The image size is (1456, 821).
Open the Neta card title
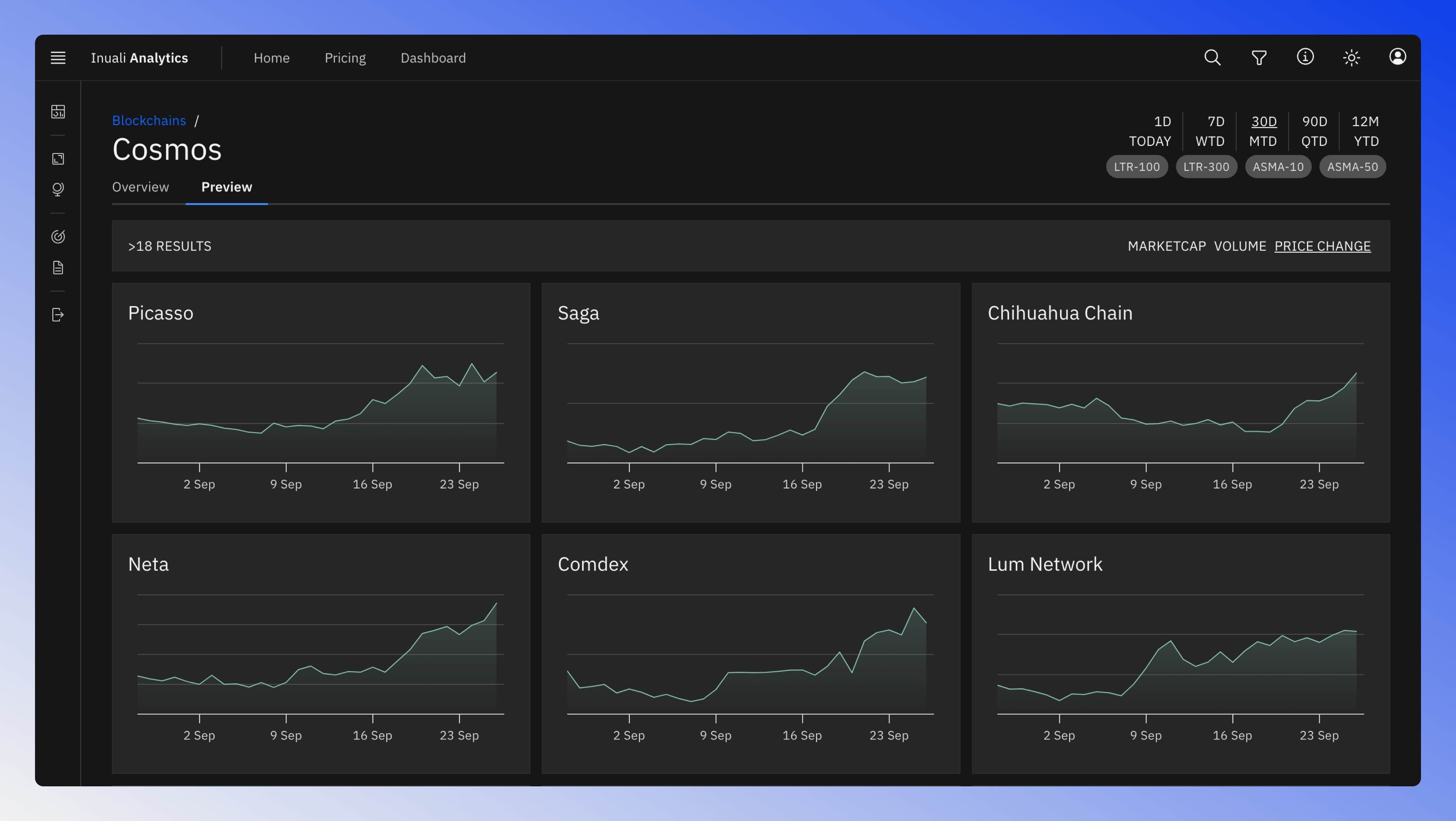pos(148,564)
